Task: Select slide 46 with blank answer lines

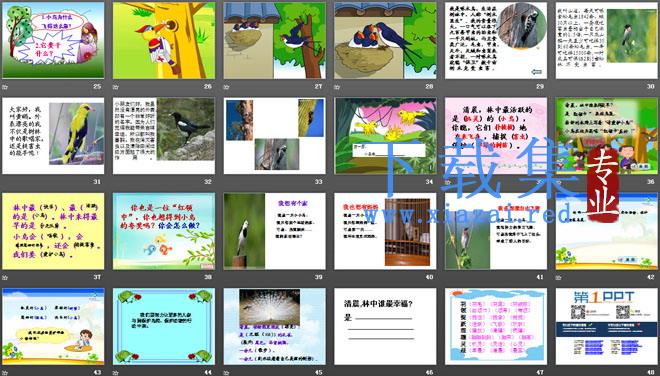Action: coord(385,326)
